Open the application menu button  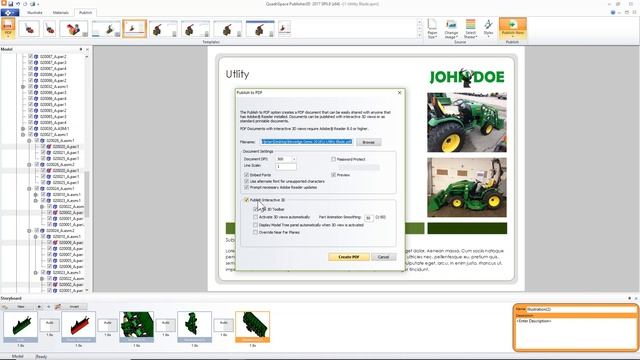point(10,13)
